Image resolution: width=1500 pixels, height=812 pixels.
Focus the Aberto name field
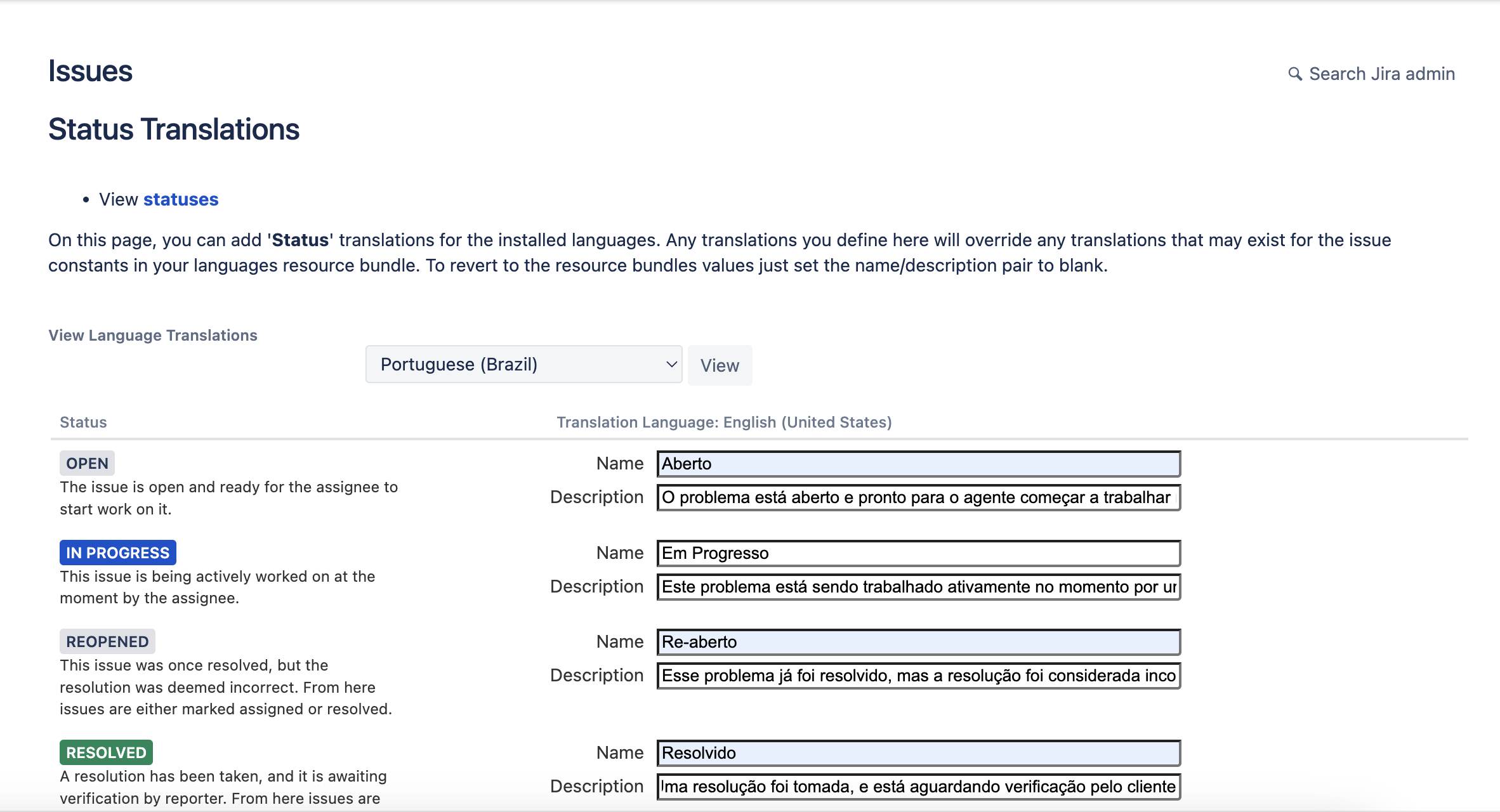(918, 464)
